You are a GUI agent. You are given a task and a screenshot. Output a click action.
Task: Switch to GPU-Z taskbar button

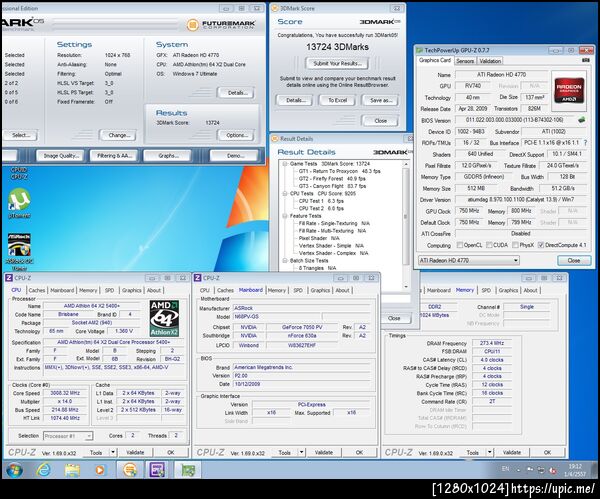coord(188,470)
